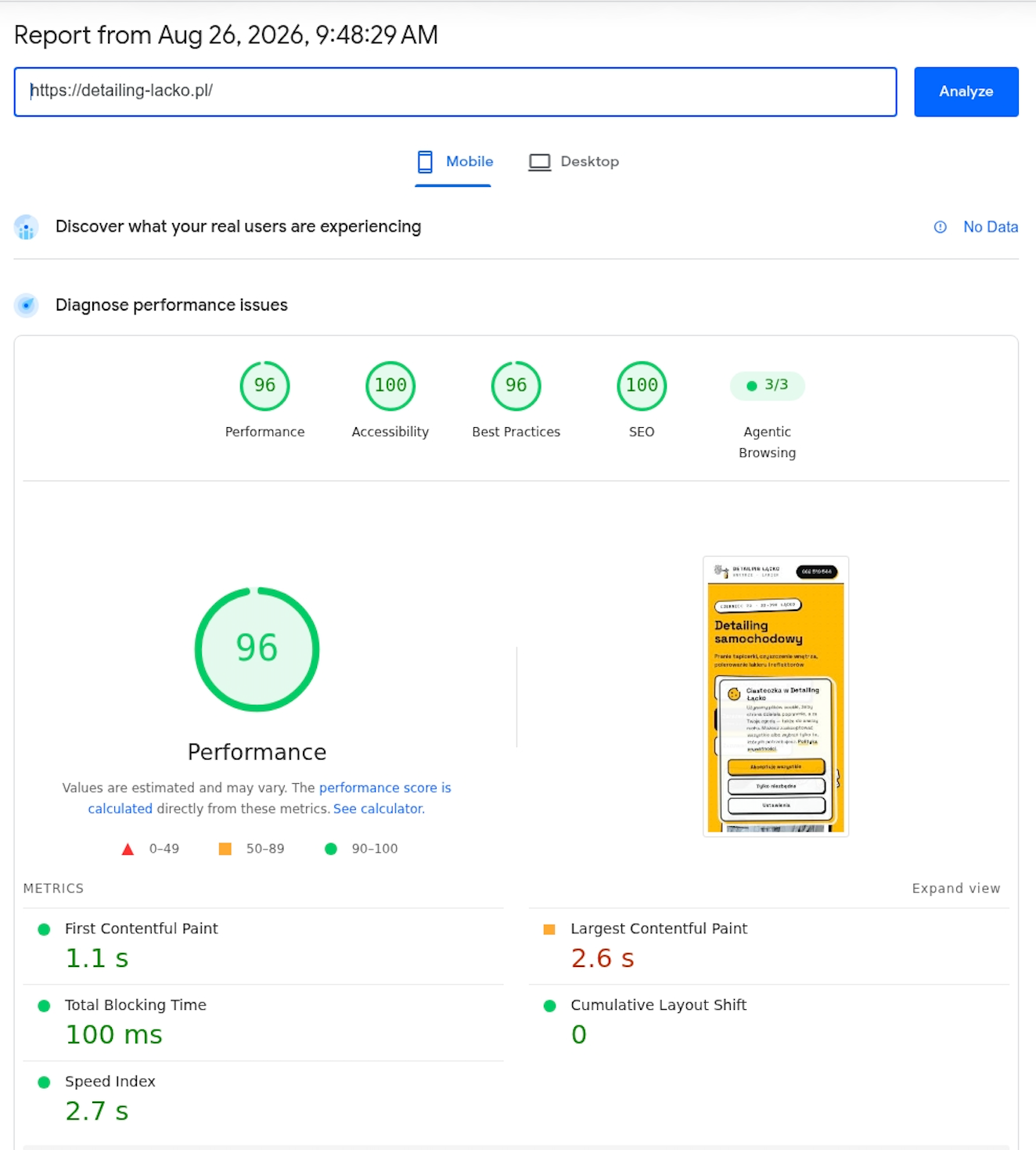Click the page screenshot thumbnail
This screenshot has width=1036, height=1150.
(x=776, y=696)
